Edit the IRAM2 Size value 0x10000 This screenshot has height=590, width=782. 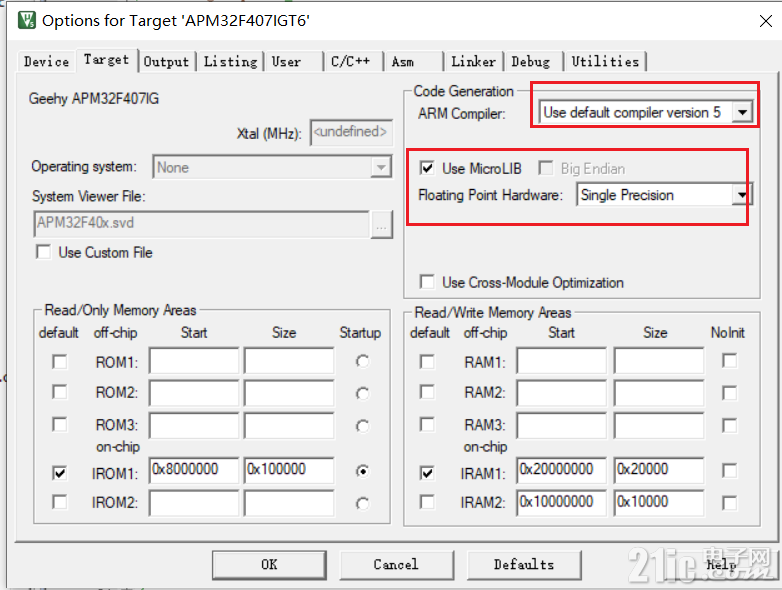click(659, 503)
